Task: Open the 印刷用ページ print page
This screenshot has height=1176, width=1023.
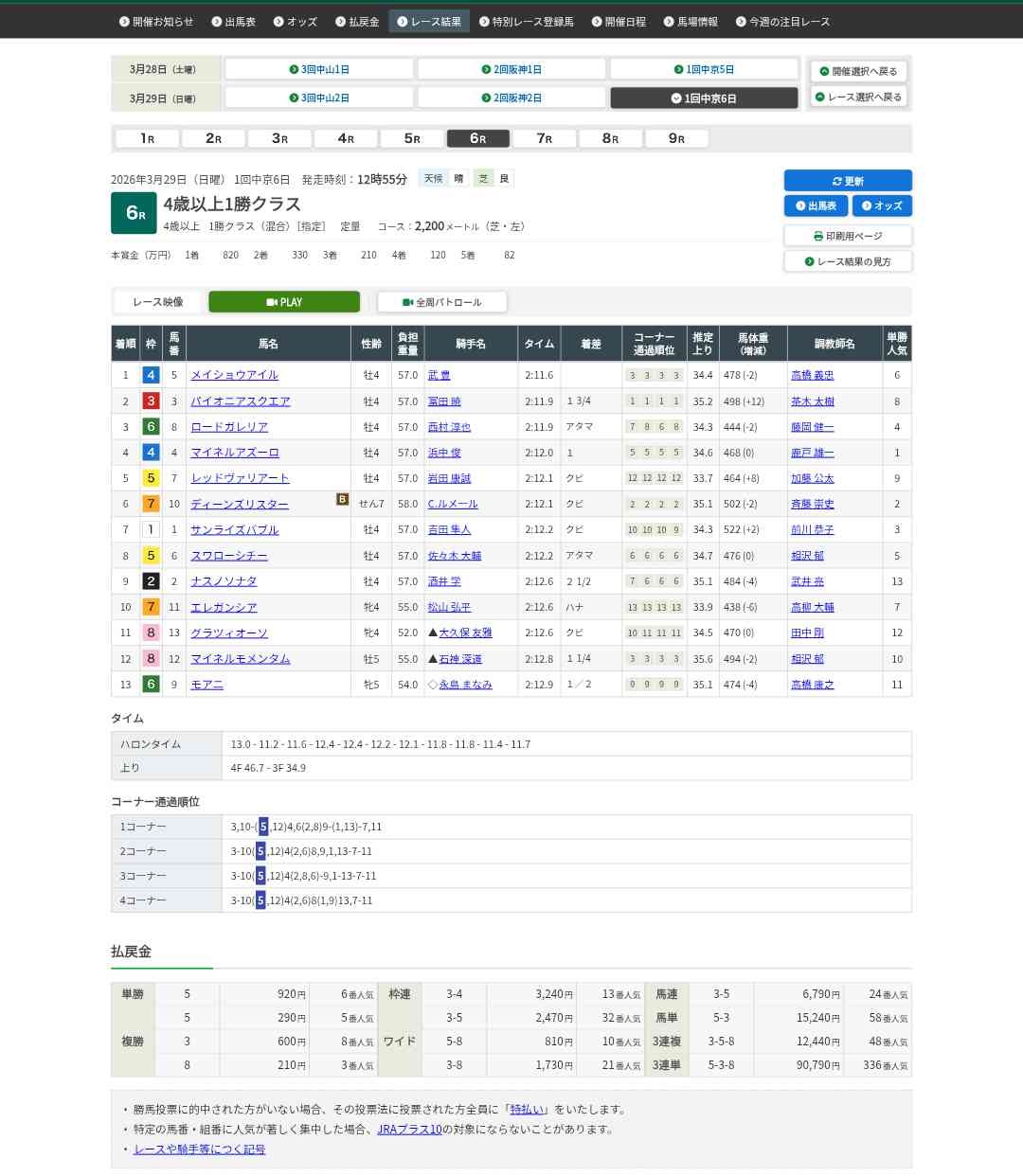Action: 848,236
